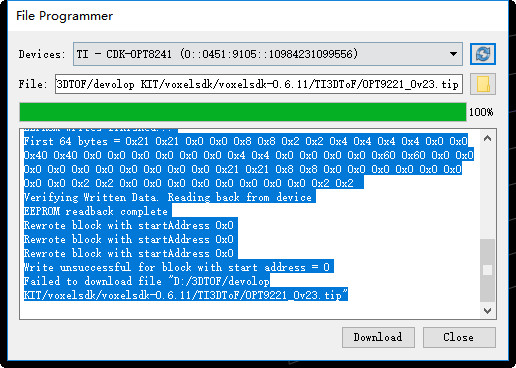Open the Devices dropdown arrow

point(453,54)
